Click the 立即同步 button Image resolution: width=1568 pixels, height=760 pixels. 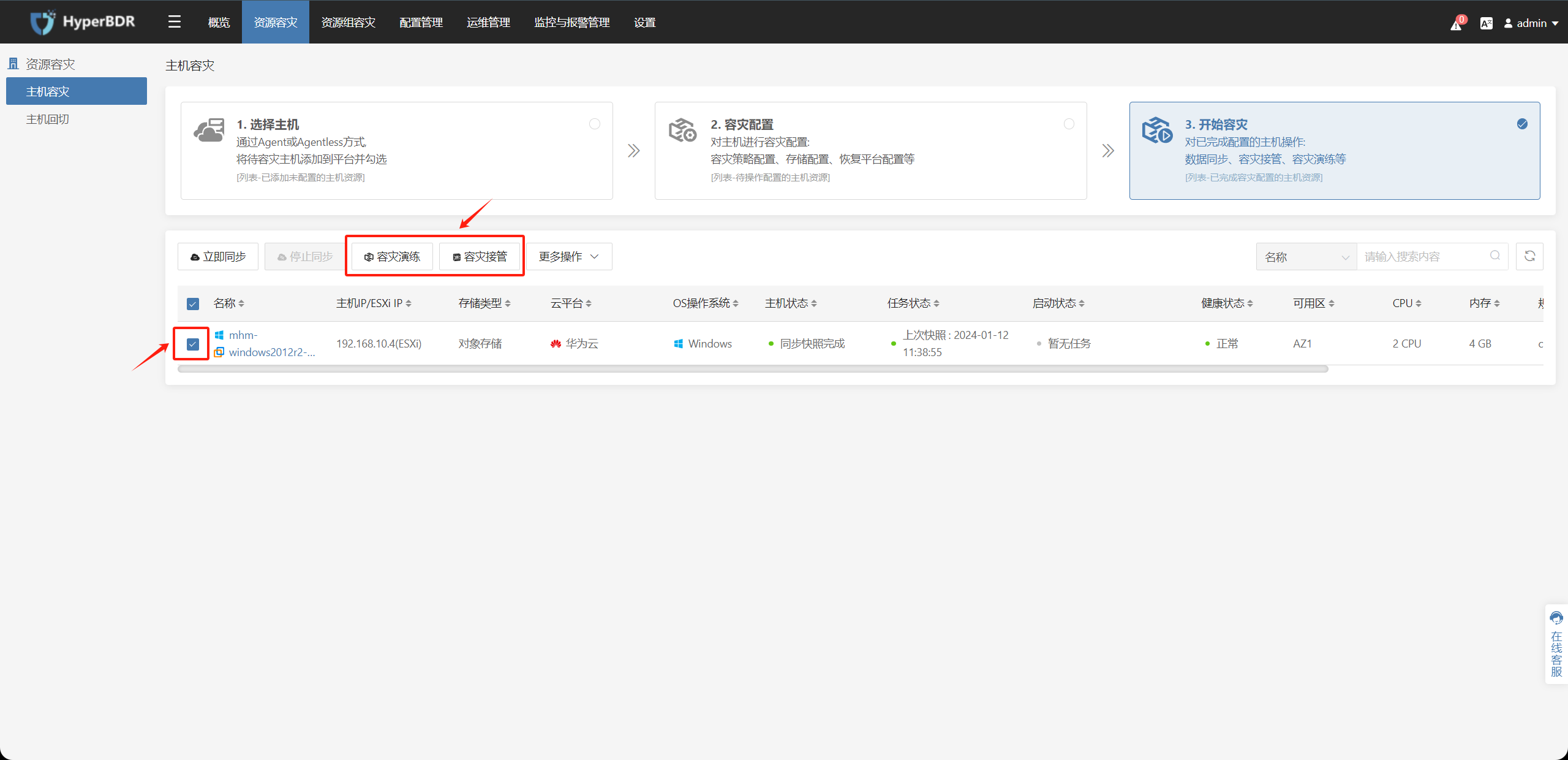pos(218,256)
